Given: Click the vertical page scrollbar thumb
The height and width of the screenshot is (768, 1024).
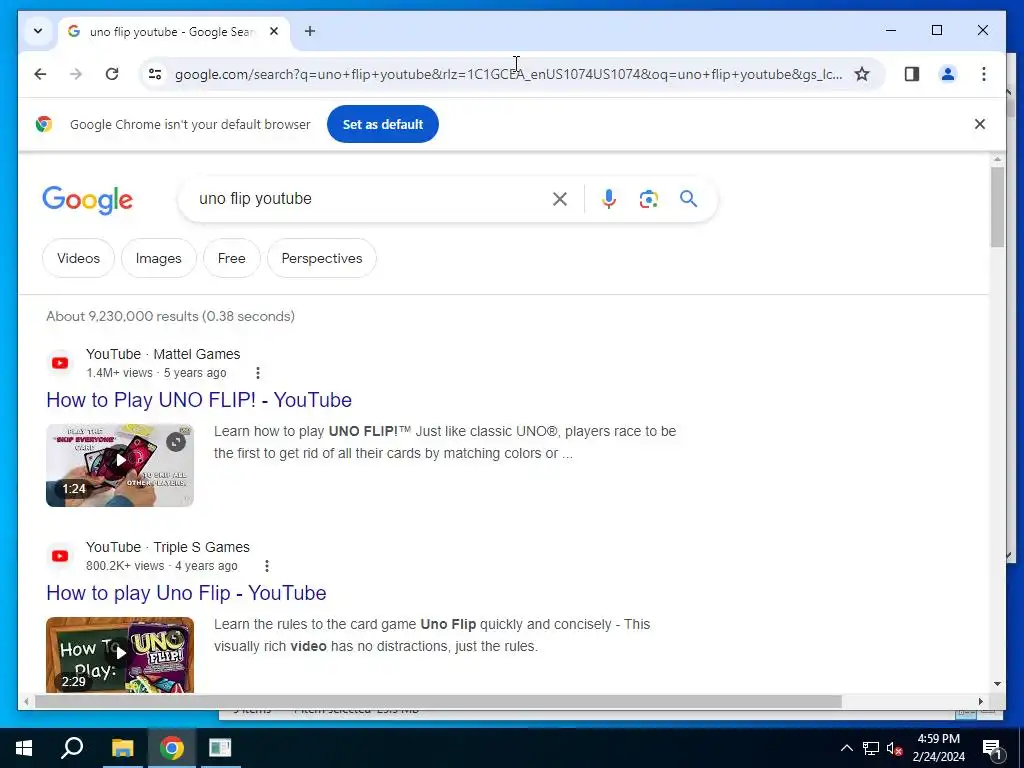Looking at the screenshot, I should pos(997,207).
